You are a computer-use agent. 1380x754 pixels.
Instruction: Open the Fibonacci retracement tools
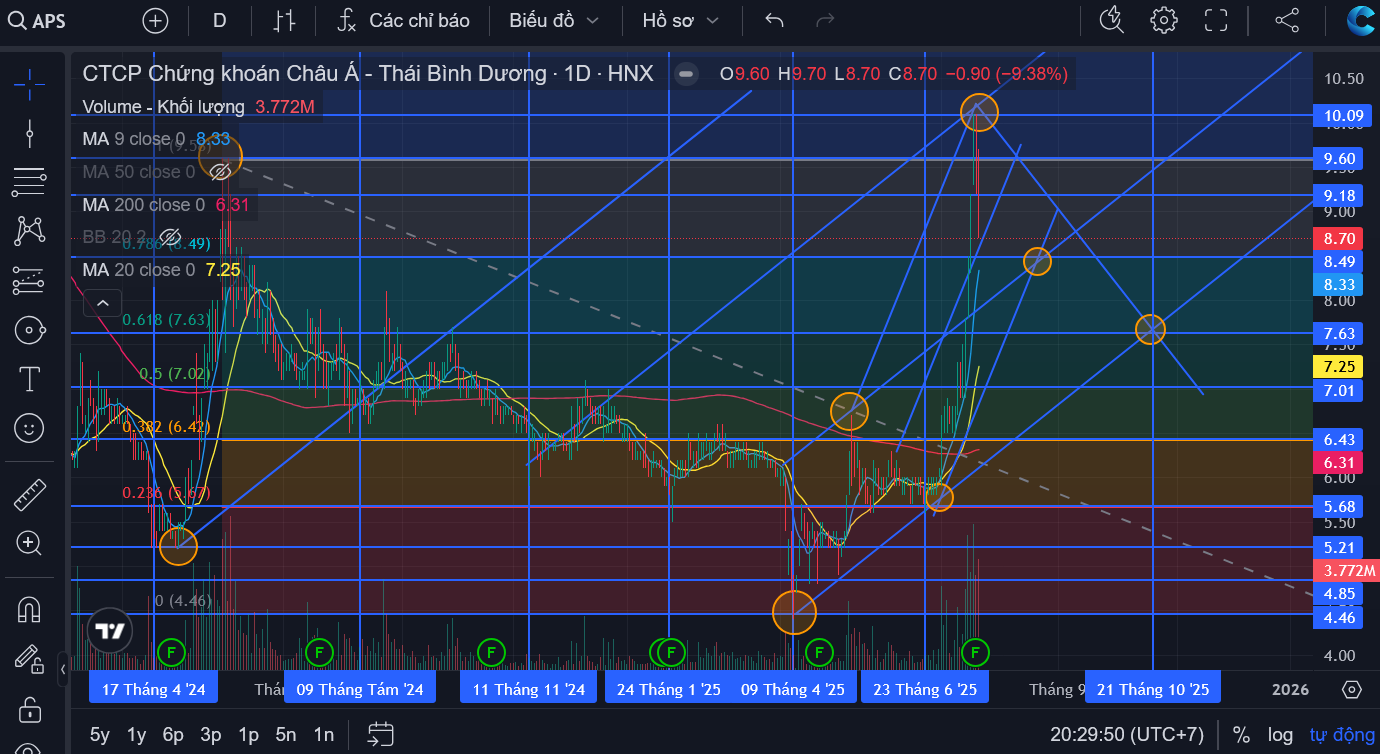(29, 182)
